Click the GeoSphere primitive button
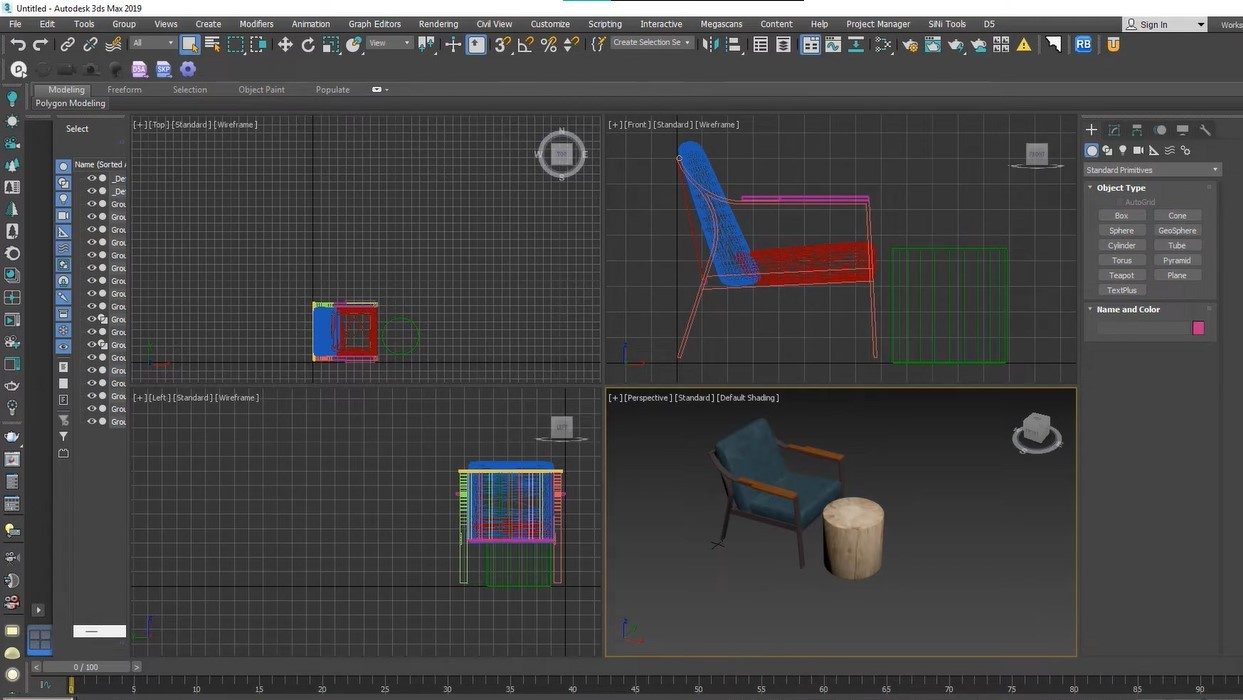 coord(1177,231)
